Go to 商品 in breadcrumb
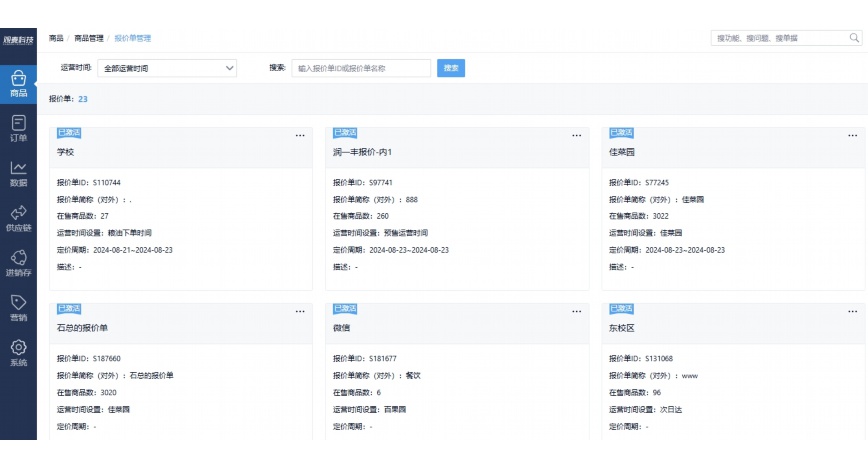Screen dimensions: 868x468 (56, 38)
